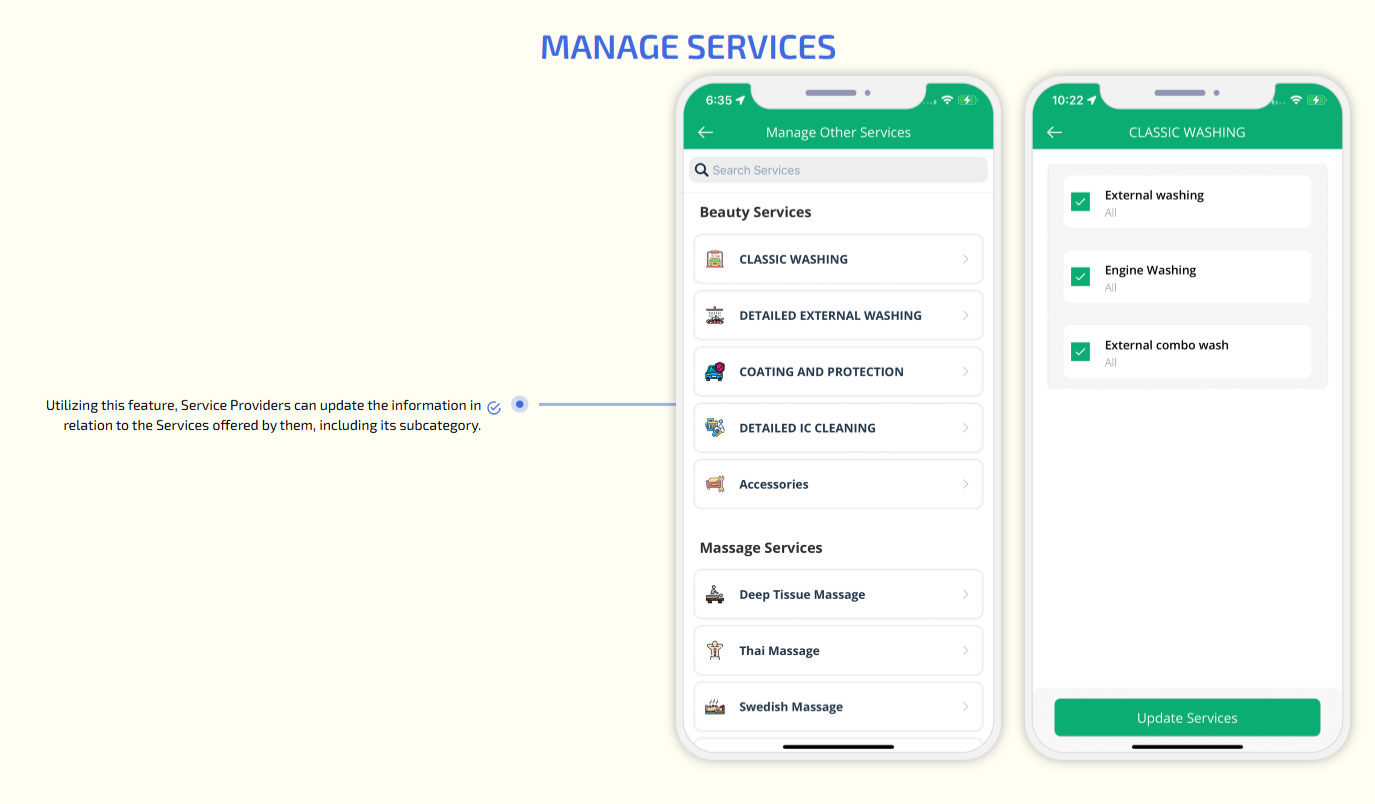
Task: Go back from the Classic Washing screen
Action: 1054,132
